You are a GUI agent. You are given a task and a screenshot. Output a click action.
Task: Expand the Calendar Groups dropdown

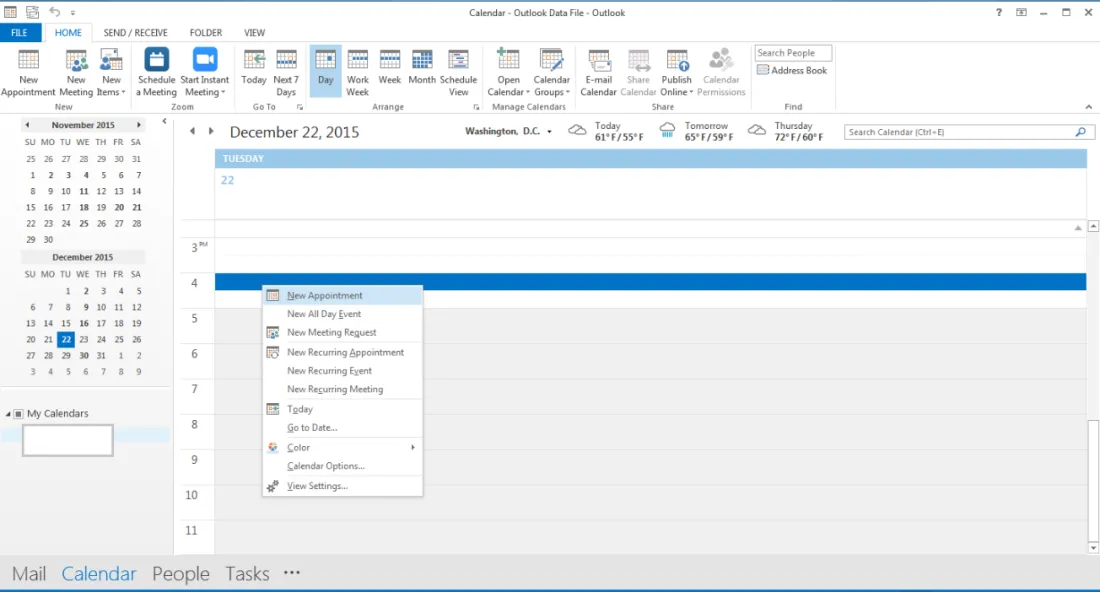click(x=551, y=72)
